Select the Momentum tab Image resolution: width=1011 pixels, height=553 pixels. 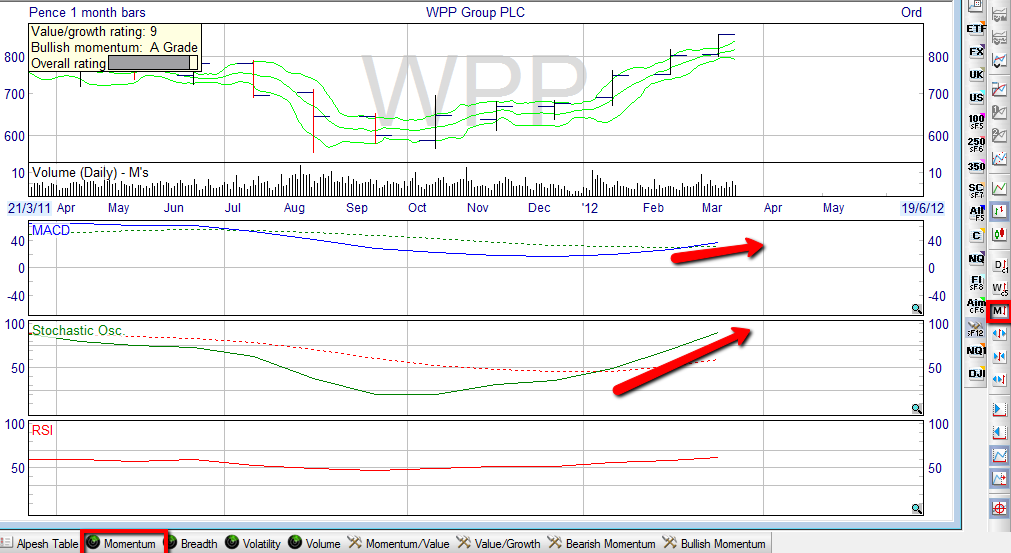[123, 543]
